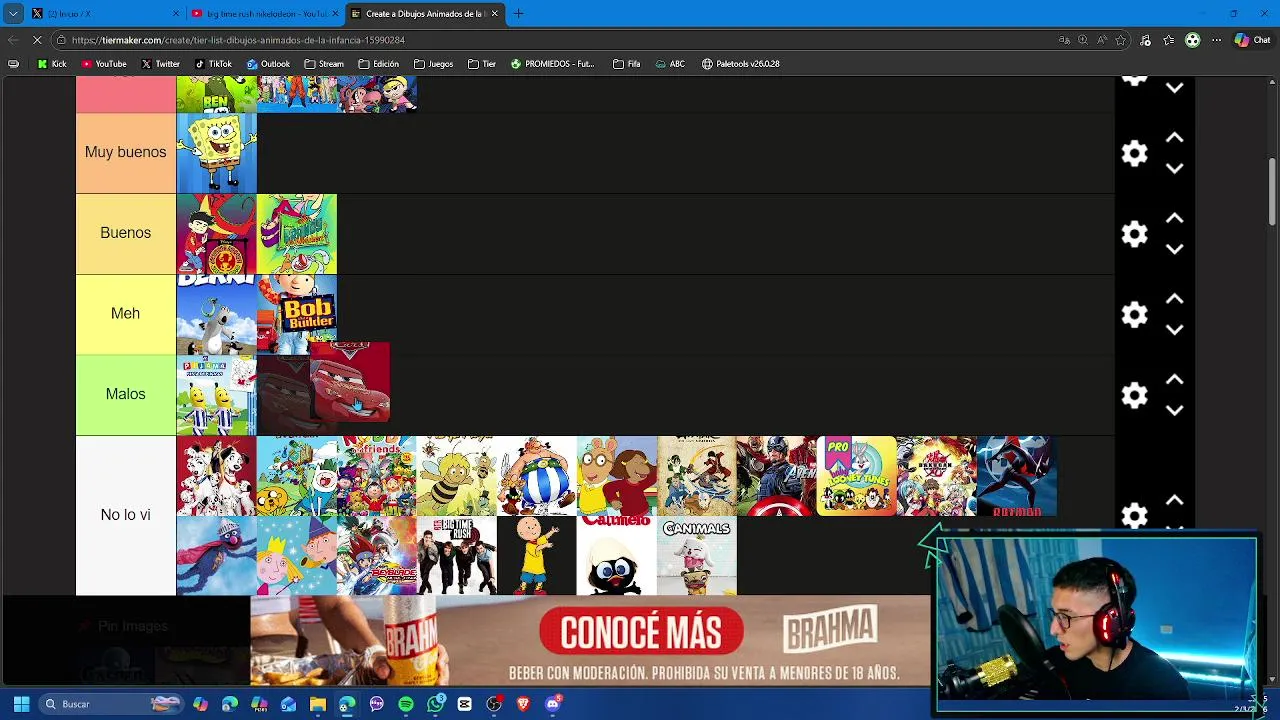Select the Canimals image
The height and width of the screenshot is (720, 1280).
click(x=697, y=556)
